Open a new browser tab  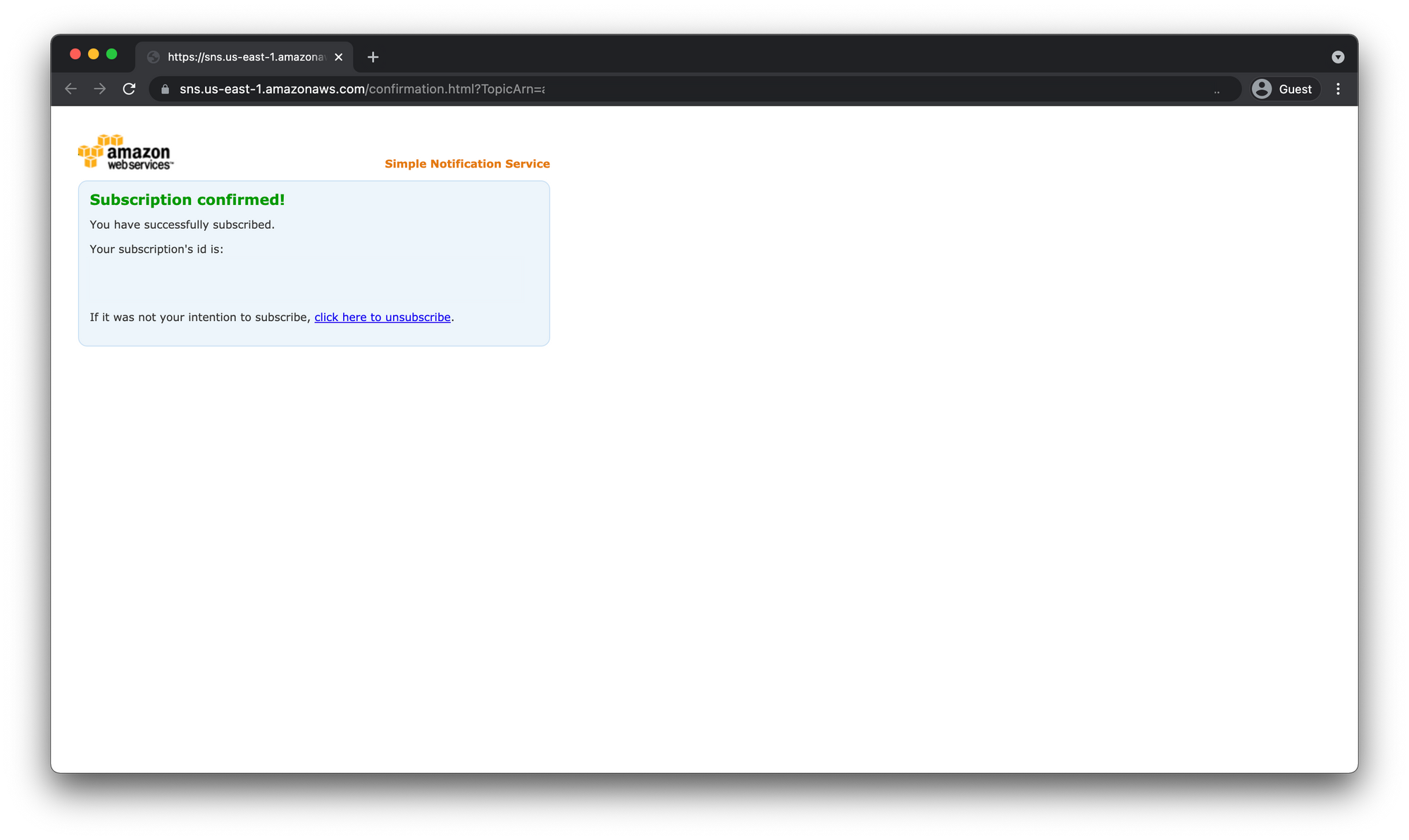click(x=373, y=57)
